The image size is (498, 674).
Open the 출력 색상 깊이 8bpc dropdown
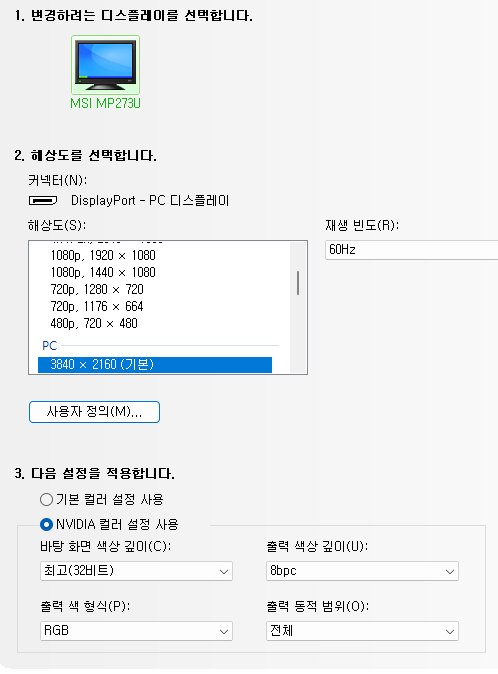point(362,571)
